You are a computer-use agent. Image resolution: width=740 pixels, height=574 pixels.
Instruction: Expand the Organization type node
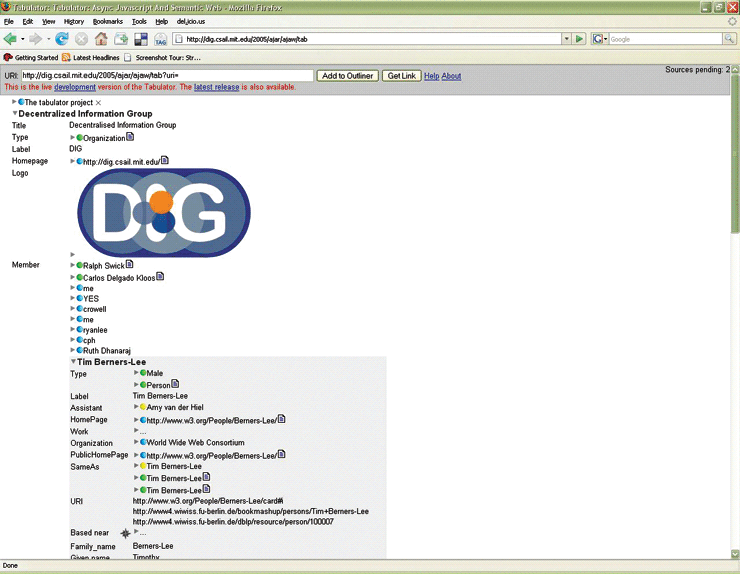72,137
